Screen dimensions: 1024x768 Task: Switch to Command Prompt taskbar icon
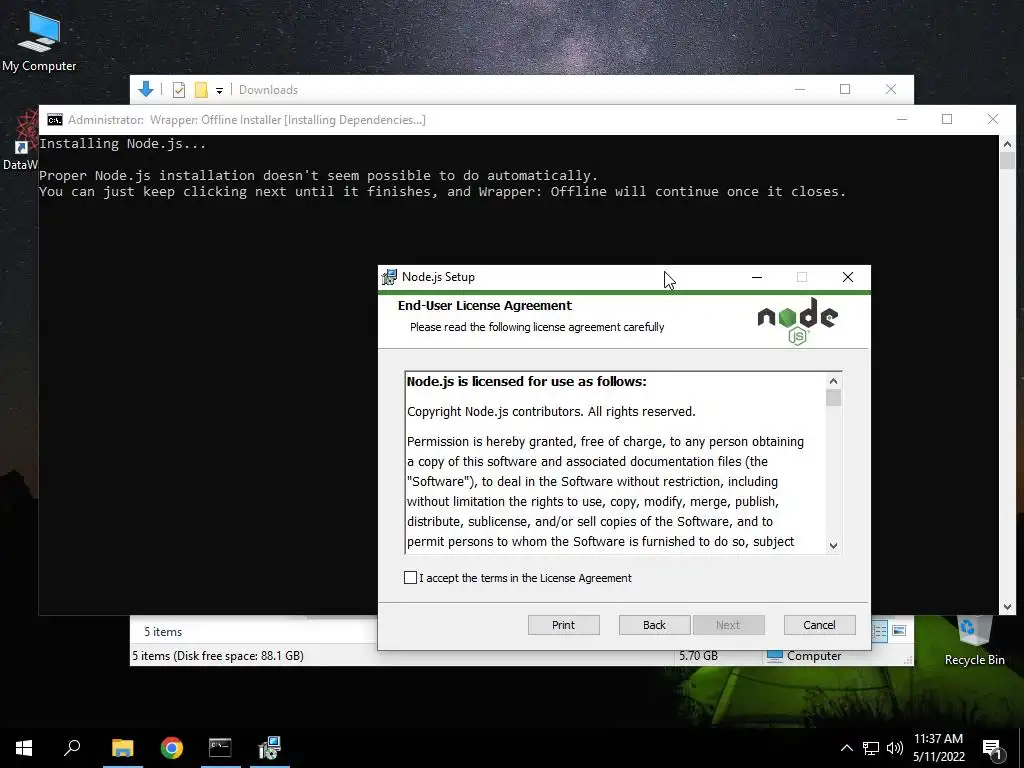point(220,748)
